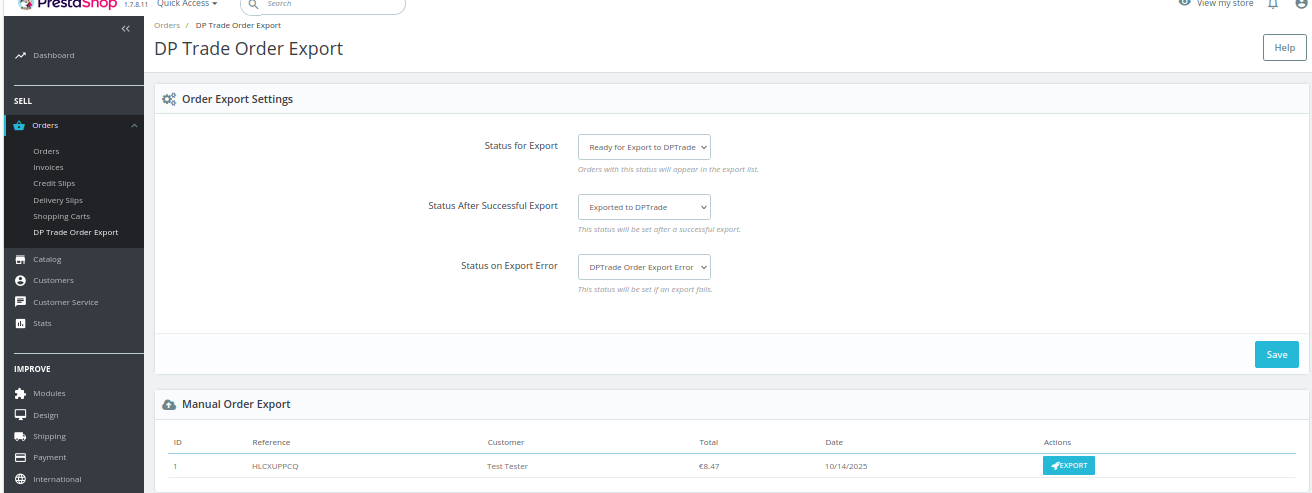Export order HLCXUPPCQ

click(1068, 466)
